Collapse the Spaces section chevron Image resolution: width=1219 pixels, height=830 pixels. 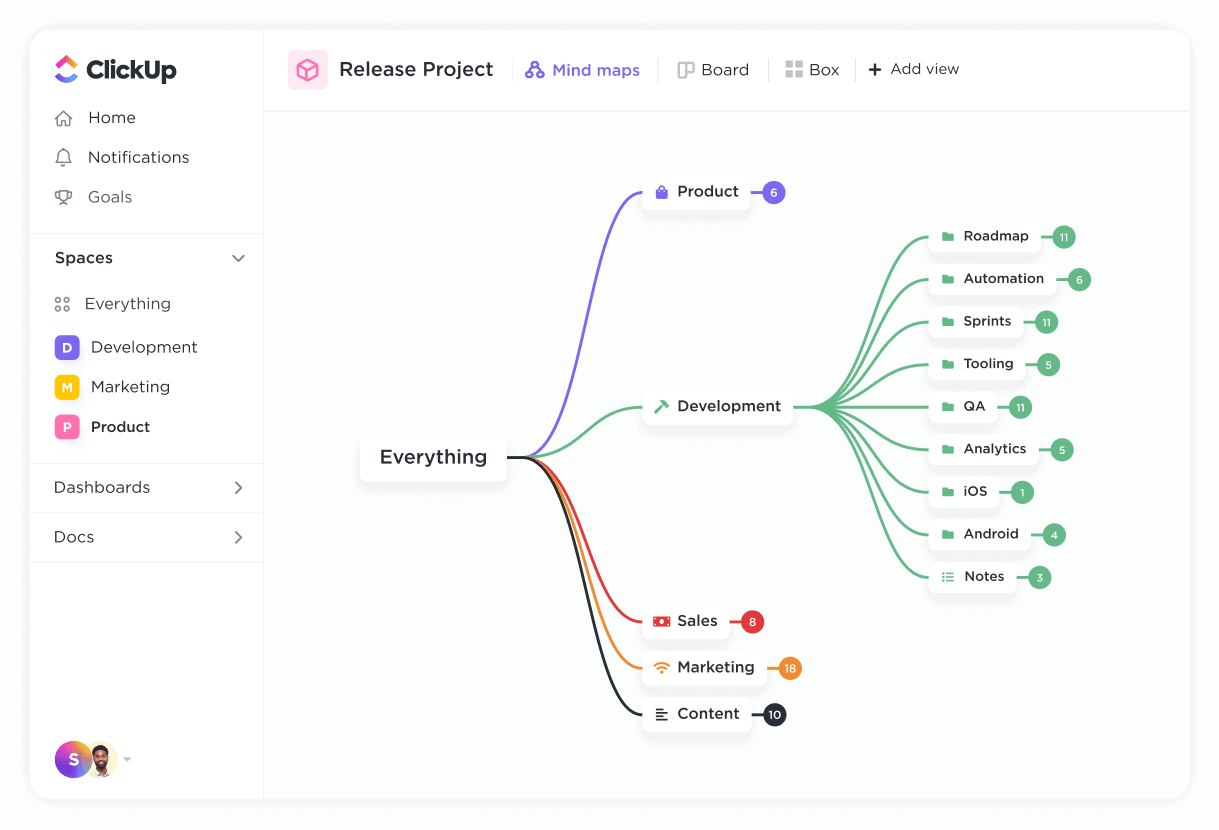238,258
